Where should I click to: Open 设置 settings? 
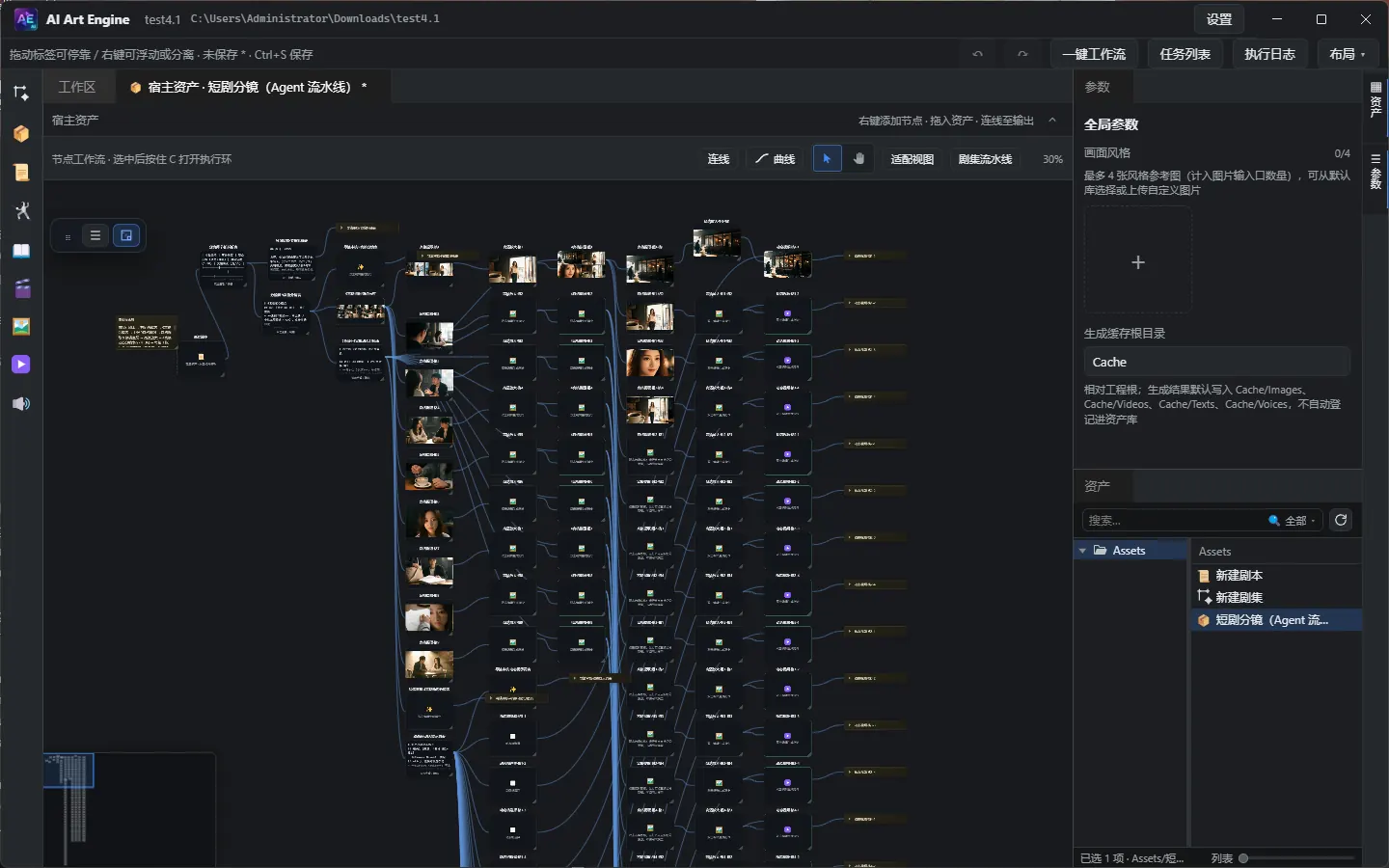coord(1219,19)
